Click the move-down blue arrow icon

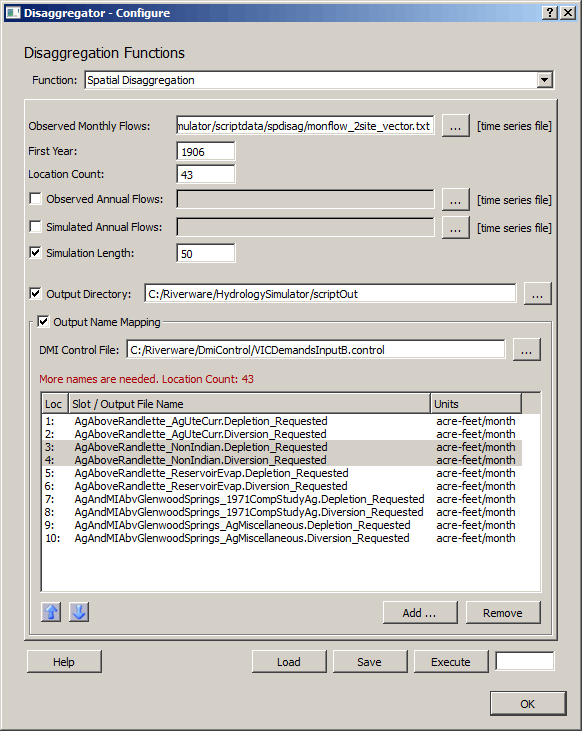79,612
